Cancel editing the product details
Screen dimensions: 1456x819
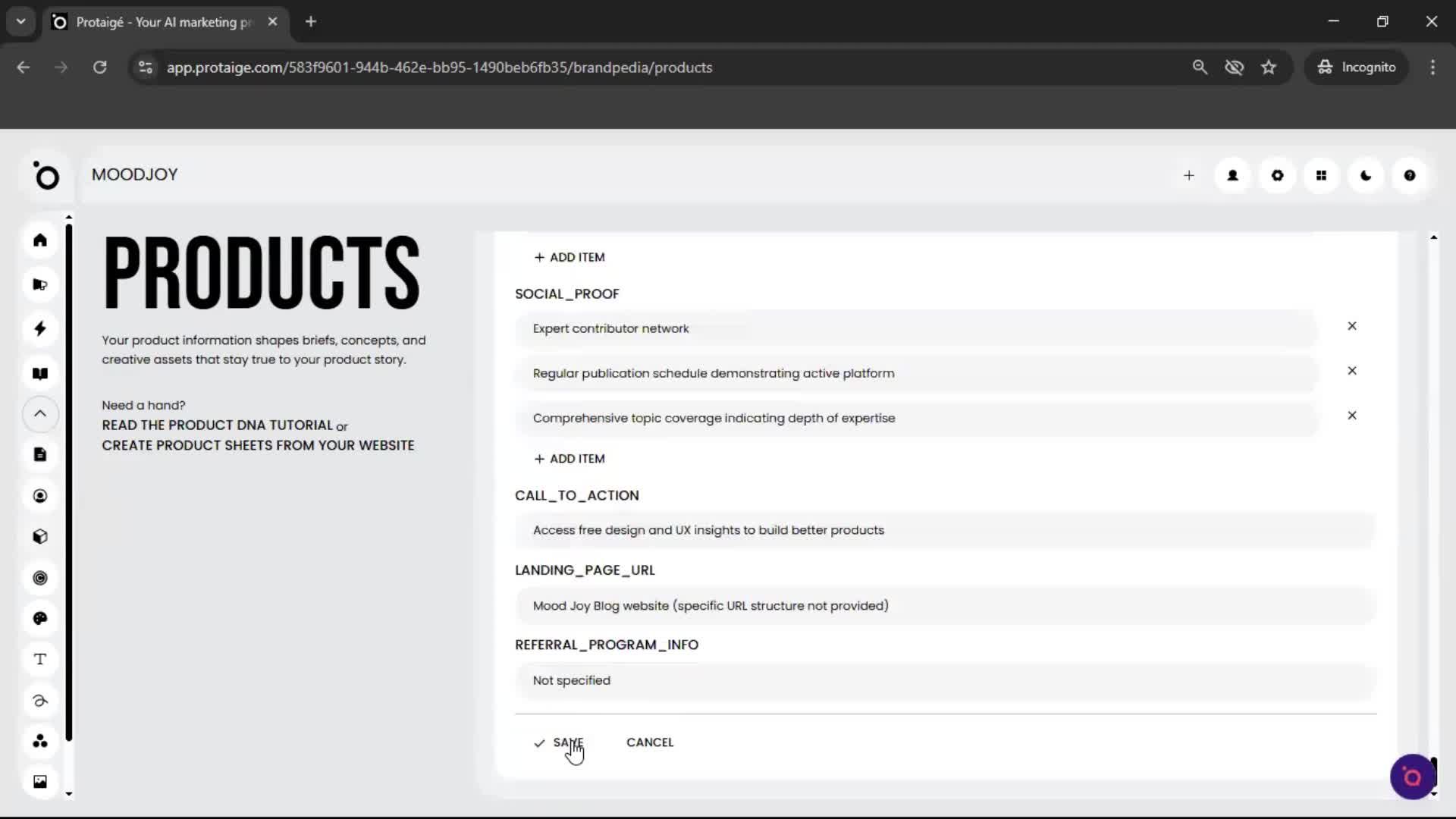click(x=649, y=742)
